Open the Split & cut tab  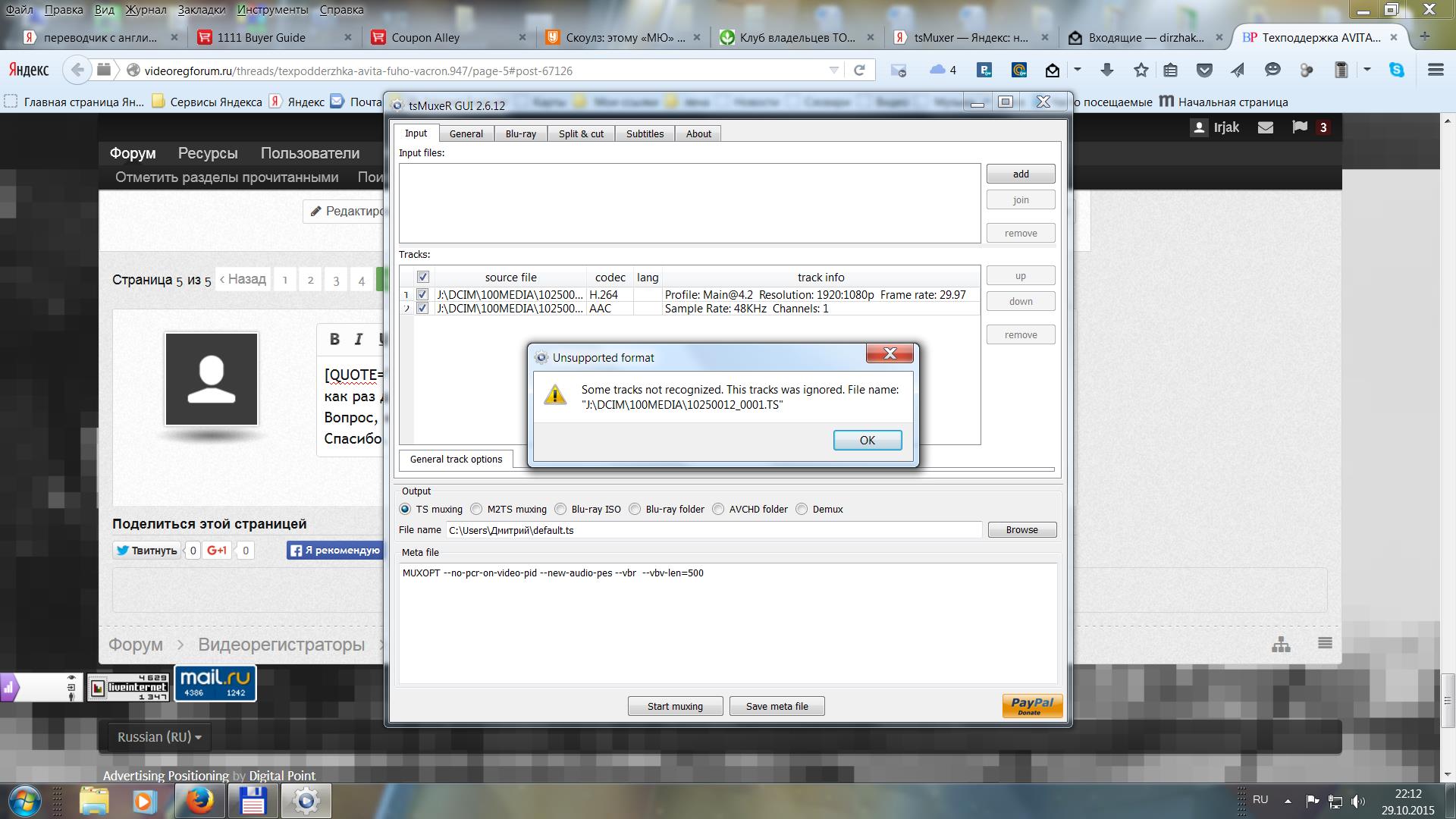581,133
